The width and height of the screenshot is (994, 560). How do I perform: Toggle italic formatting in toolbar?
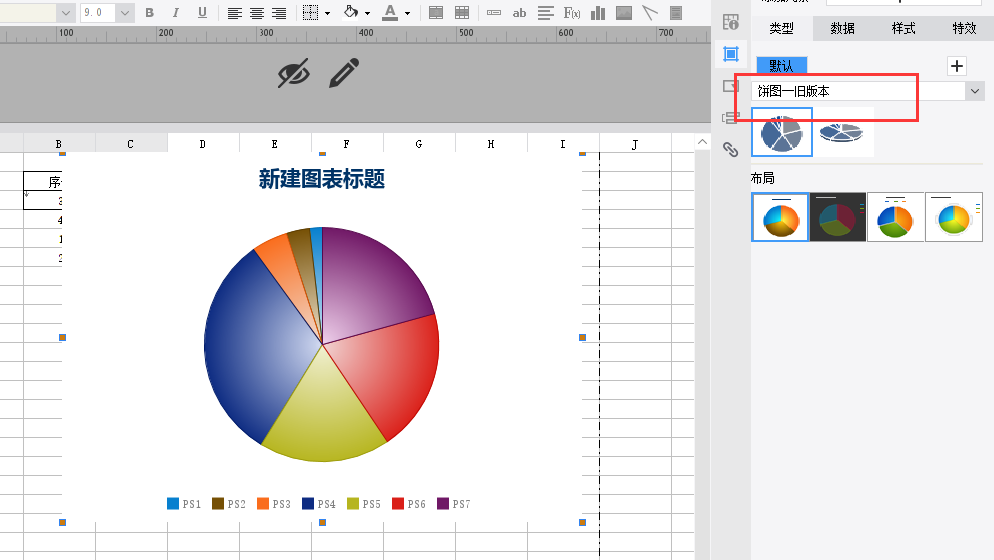coord(176,13)
